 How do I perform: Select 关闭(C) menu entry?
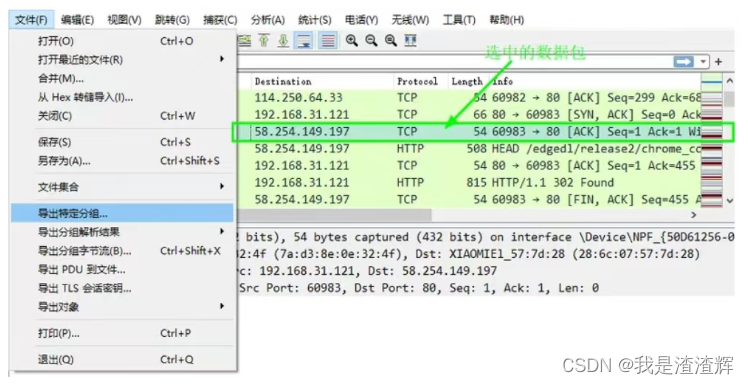coord(123,116)
